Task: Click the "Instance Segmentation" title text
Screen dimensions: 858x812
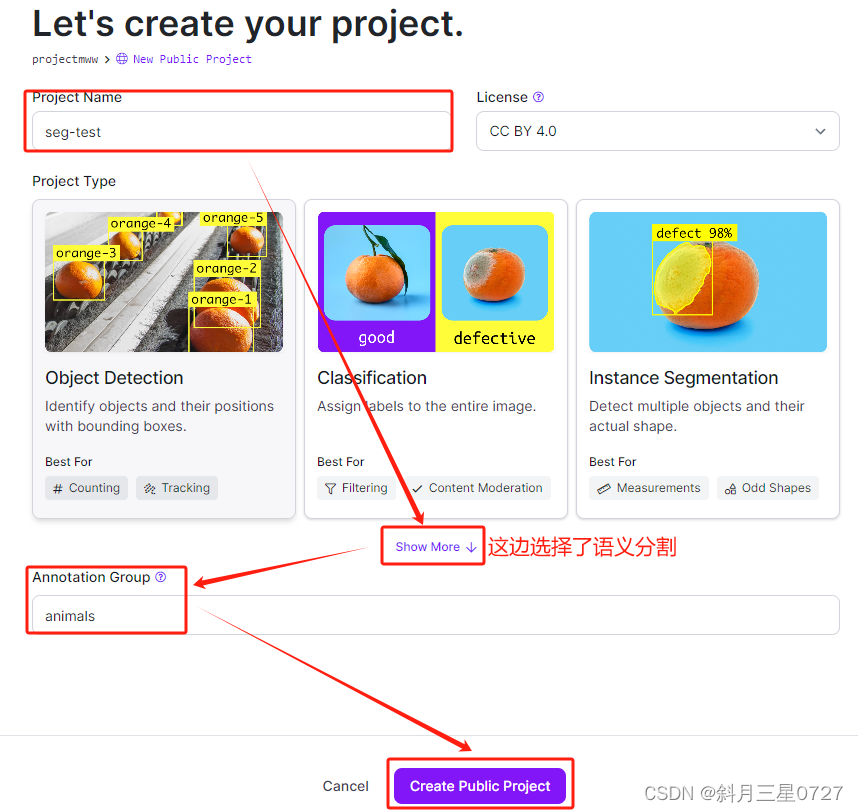Action: [x=683, y=378]
